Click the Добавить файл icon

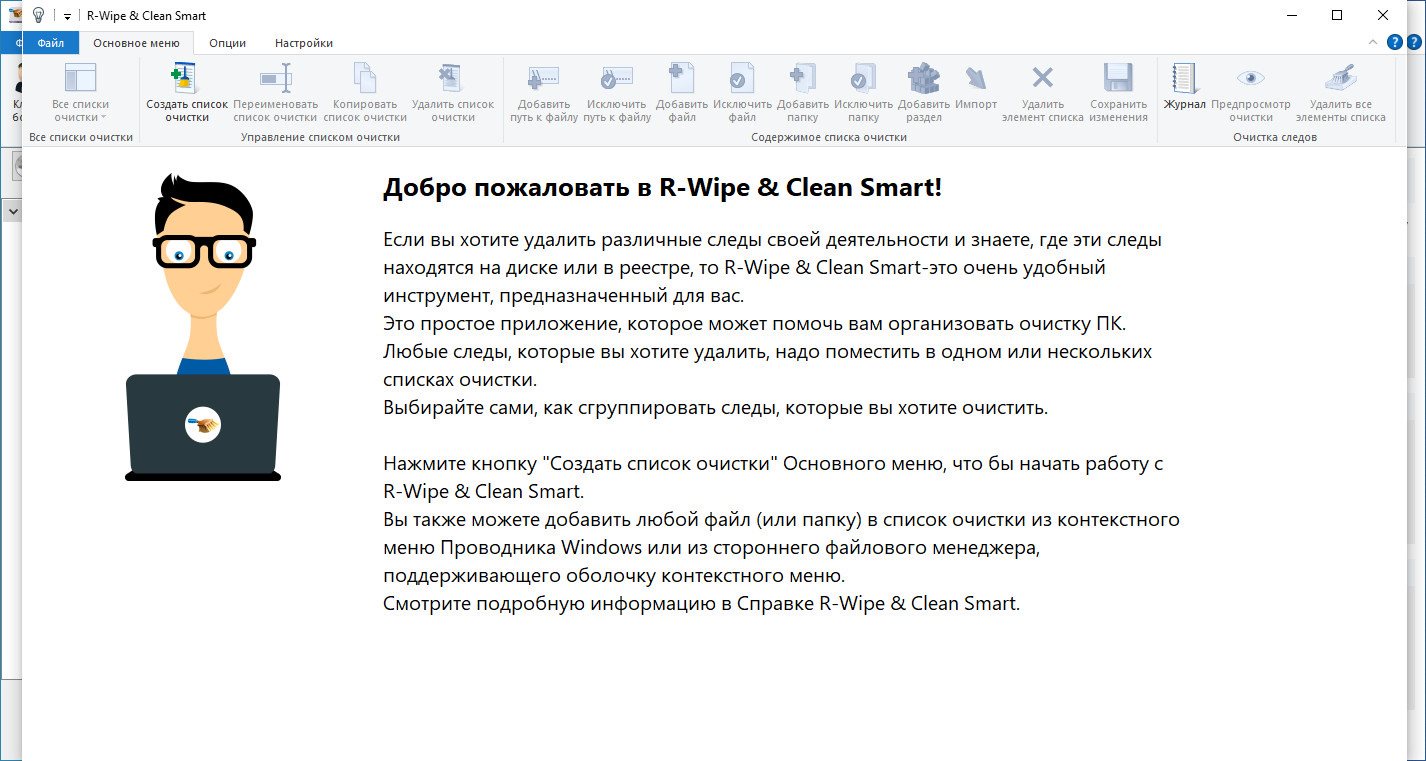coord(682,79)
